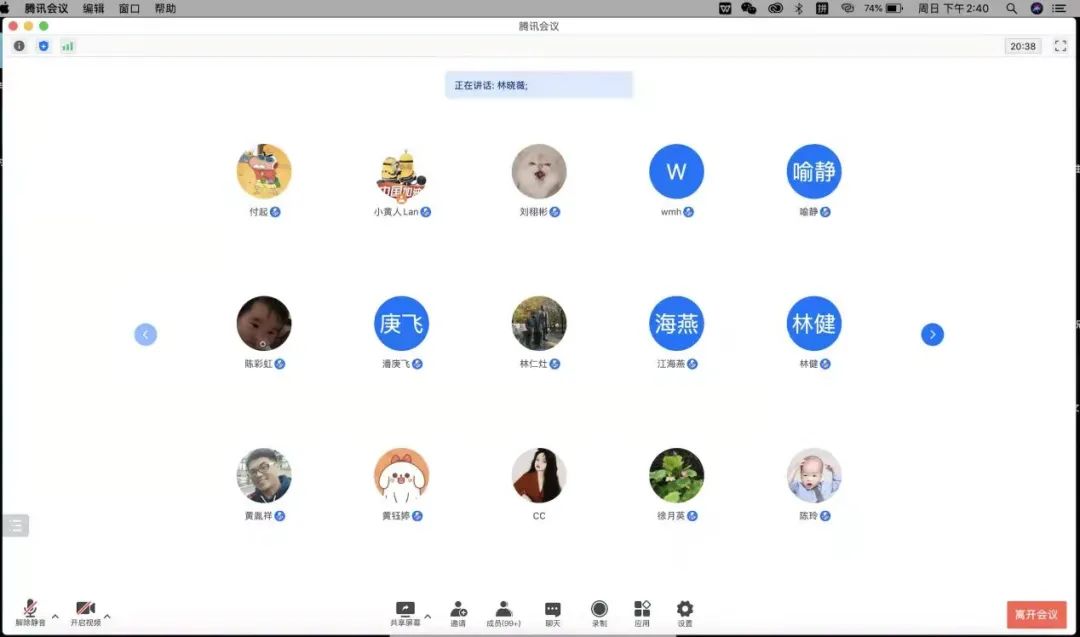Select 刘翔彬 dog avatar

(539, 171)
